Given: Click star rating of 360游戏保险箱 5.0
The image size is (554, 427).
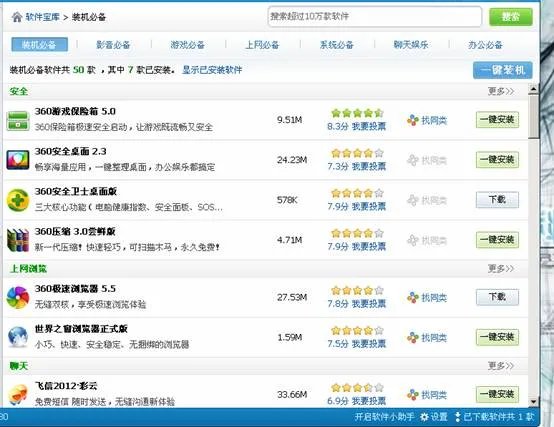Looking at the screenshot, I should coord(357,113).
